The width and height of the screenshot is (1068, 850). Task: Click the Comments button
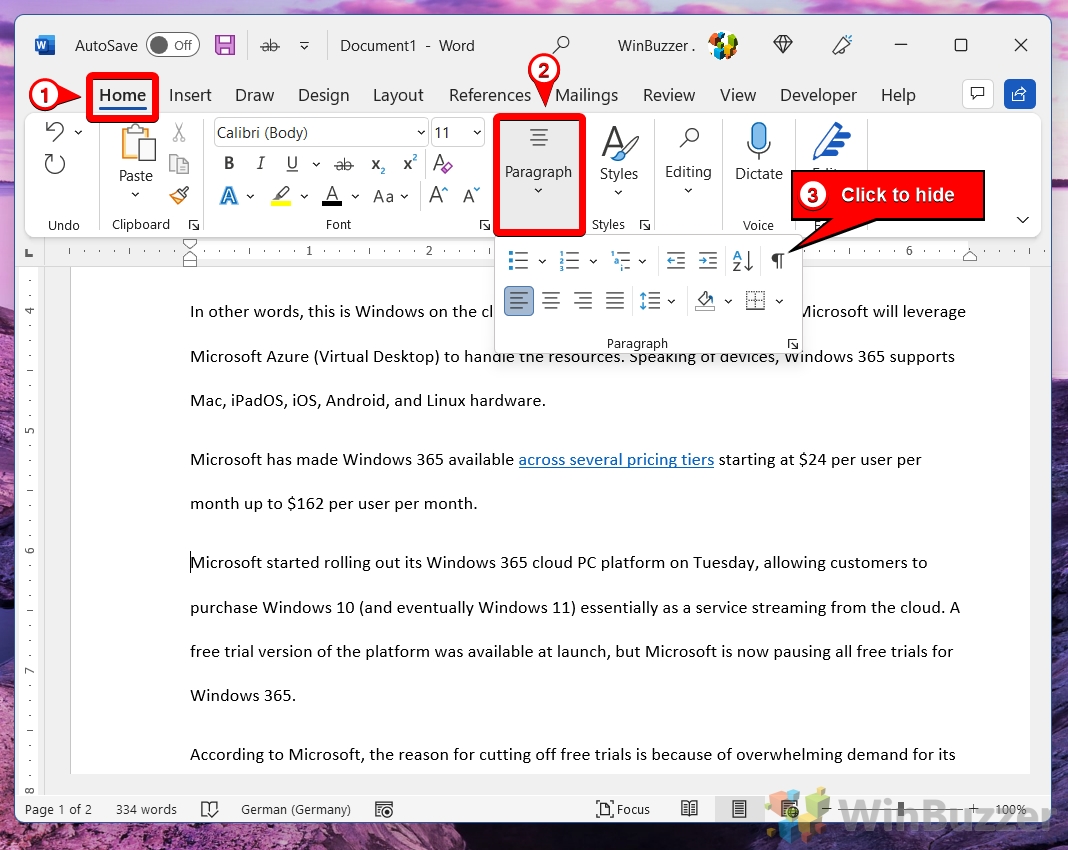coord(977,94)
